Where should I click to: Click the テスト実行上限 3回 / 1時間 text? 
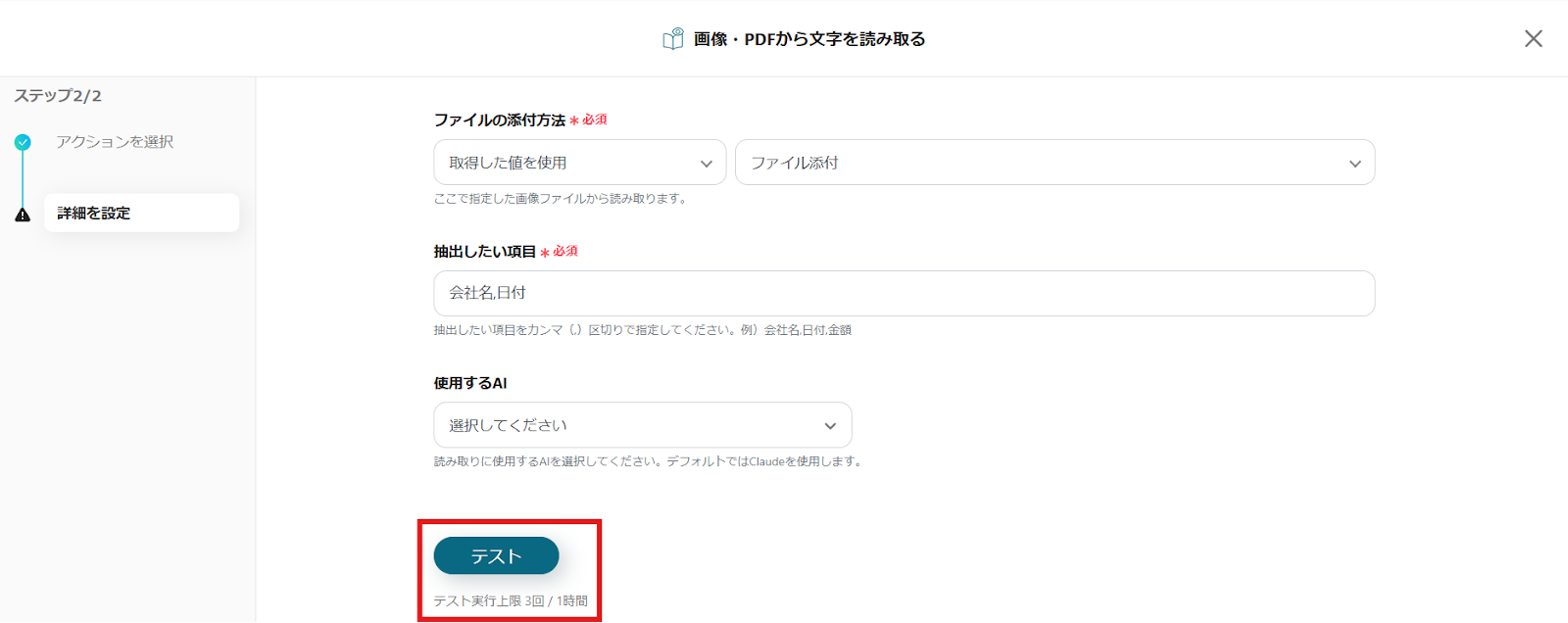tap(511, 600)
